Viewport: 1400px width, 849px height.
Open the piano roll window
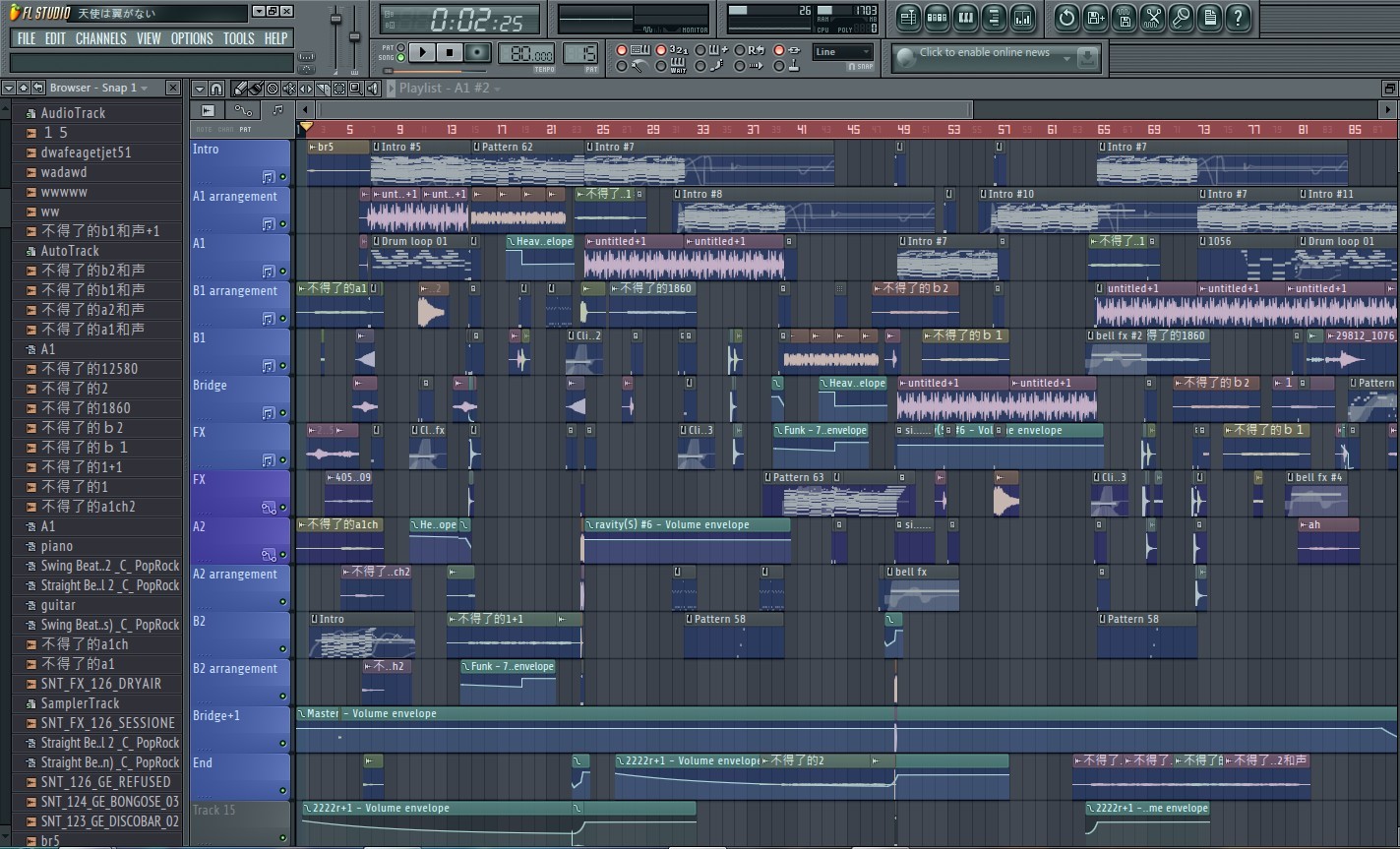[965, 18]
